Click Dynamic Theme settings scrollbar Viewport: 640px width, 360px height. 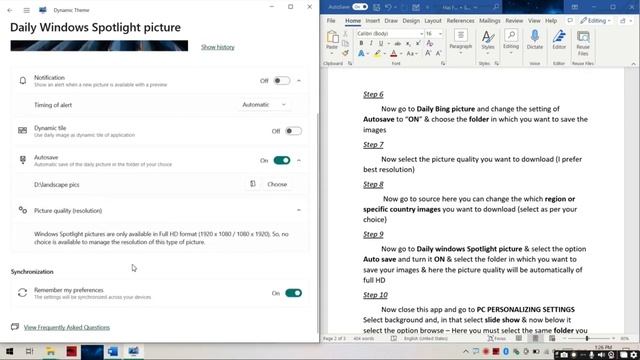318,222
